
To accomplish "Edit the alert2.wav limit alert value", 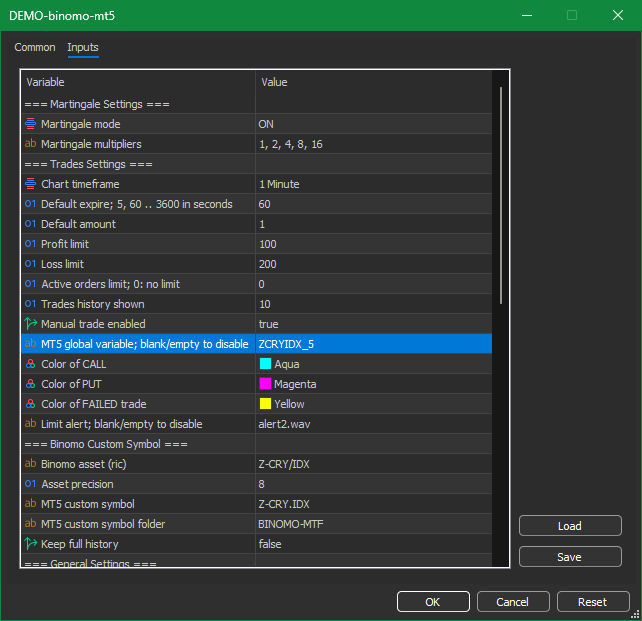I will click(x=373, y=424).
